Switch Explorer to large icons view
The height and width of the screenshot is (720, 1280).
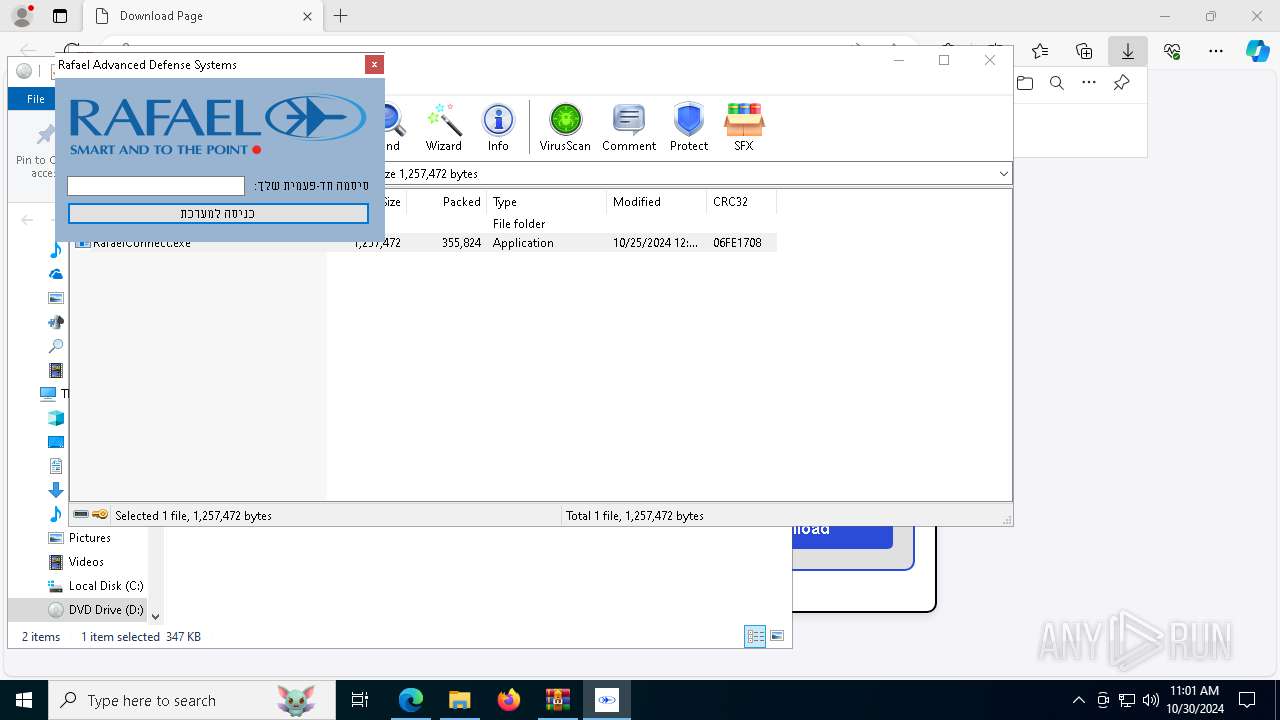(x=777, y=636)
